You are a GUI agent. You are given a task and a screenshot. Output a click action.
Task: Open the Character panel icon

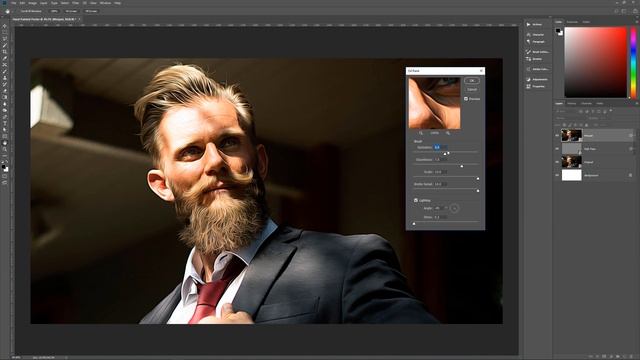[x=528, y=35]
